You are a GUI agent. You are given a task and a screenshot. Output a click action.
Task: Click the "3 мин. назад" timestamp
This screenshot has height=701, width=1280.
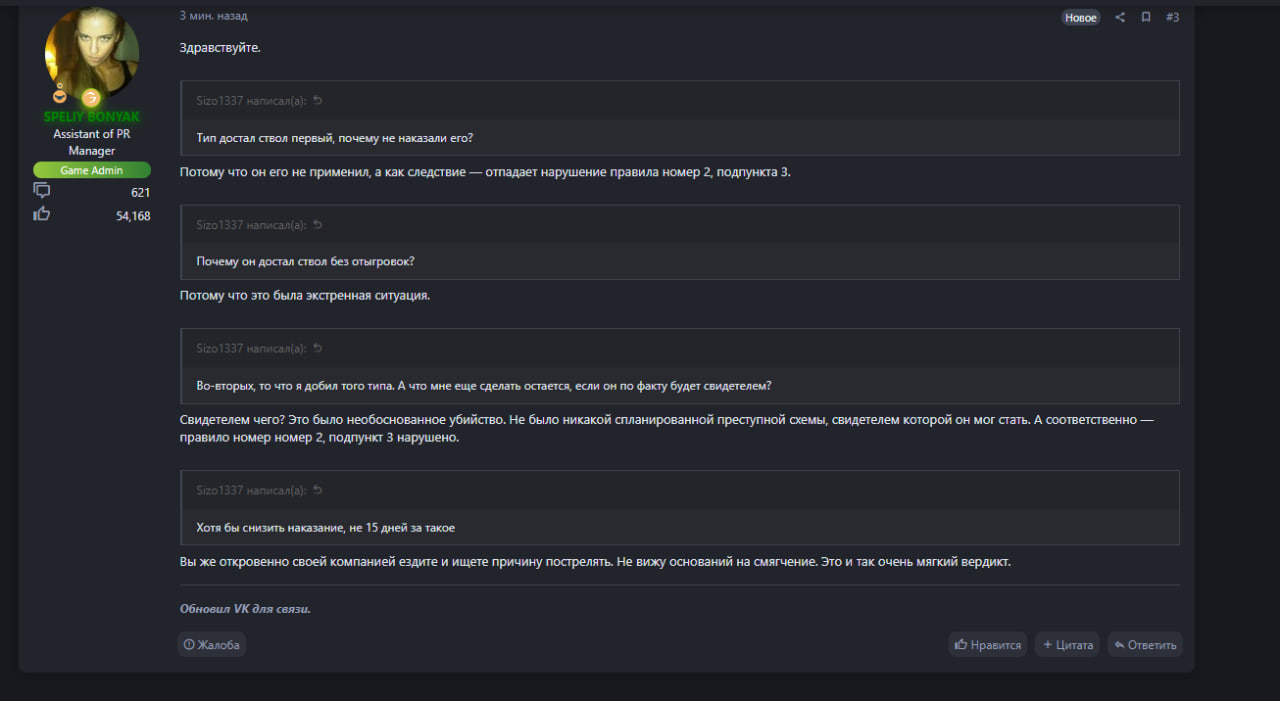coord(213,16)
